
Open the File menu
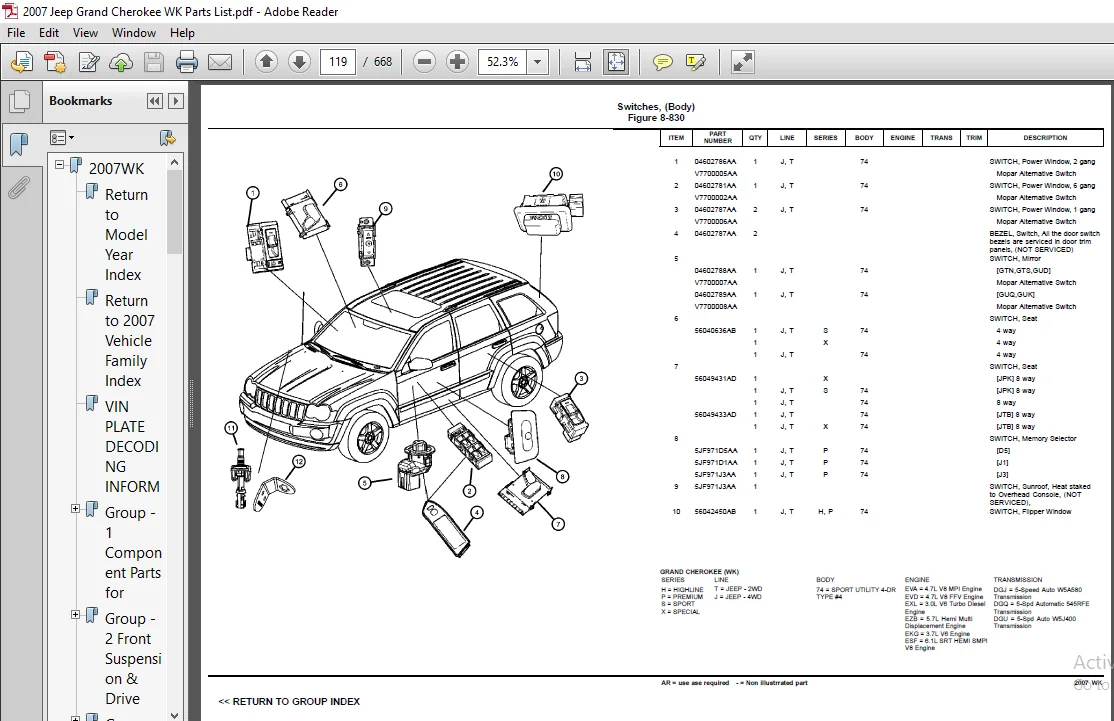[16, 33]
